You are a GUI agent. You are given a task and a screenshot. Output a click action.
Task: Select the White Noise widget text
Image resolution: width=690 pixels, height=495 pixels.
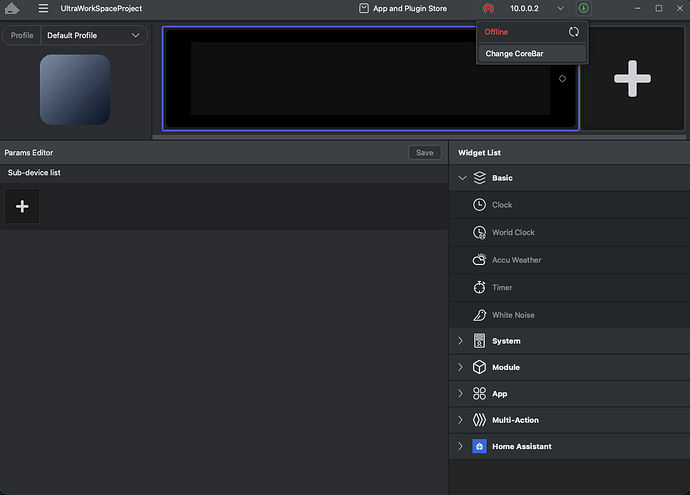[513, 315]
